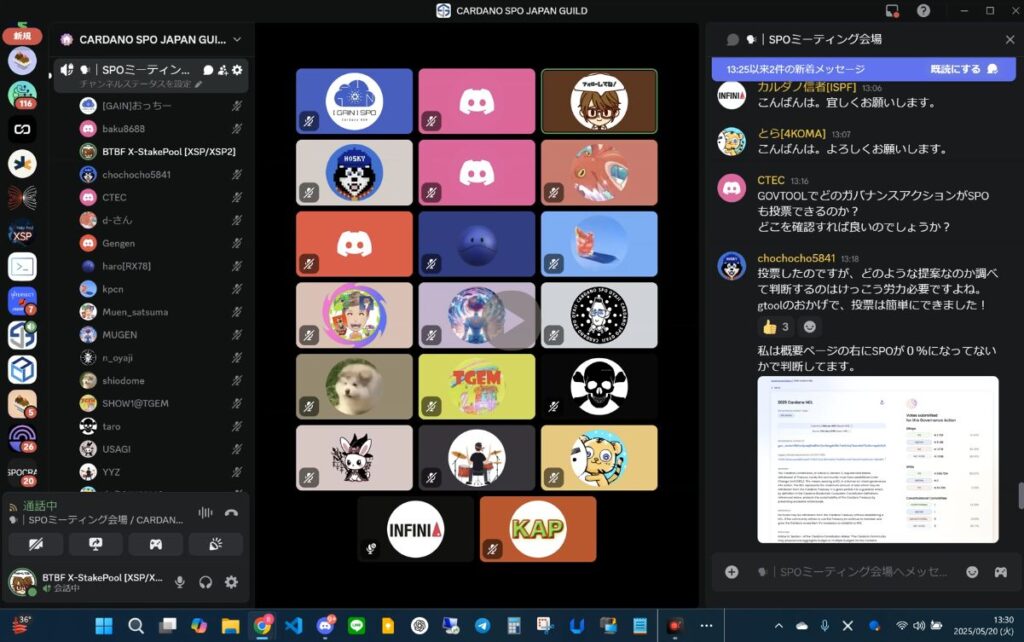Toggle microphone mute in user panel
This screenshot has width=1024, height=642.
180,582
